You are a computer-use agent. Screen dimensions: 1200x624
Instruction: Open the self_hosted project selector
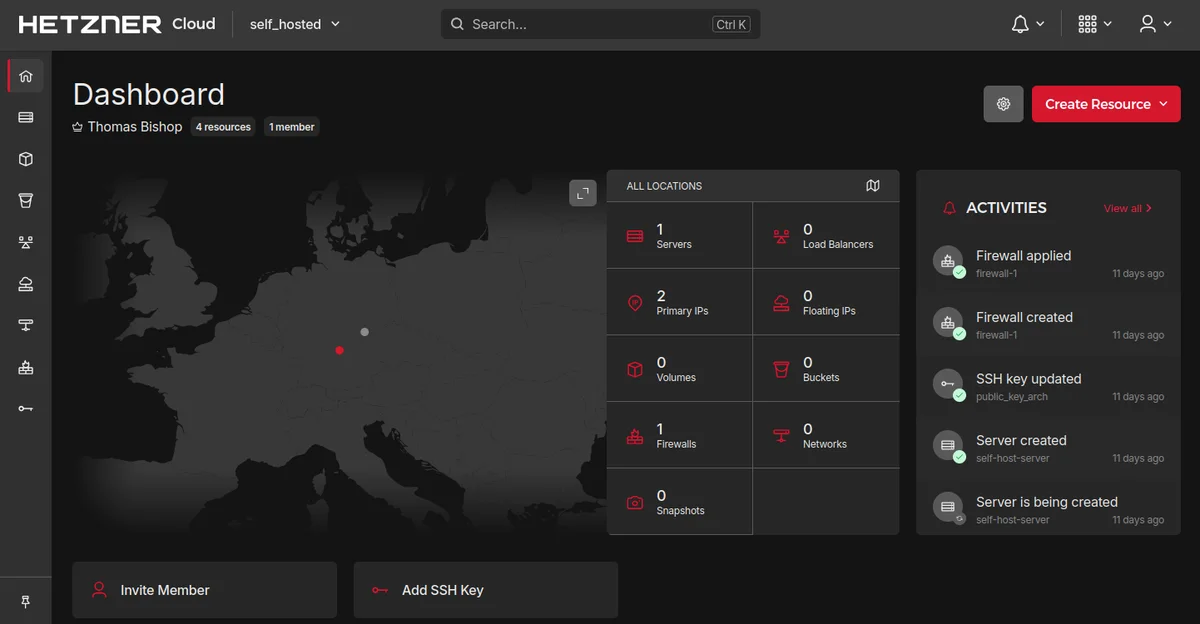tap(295, 24)
